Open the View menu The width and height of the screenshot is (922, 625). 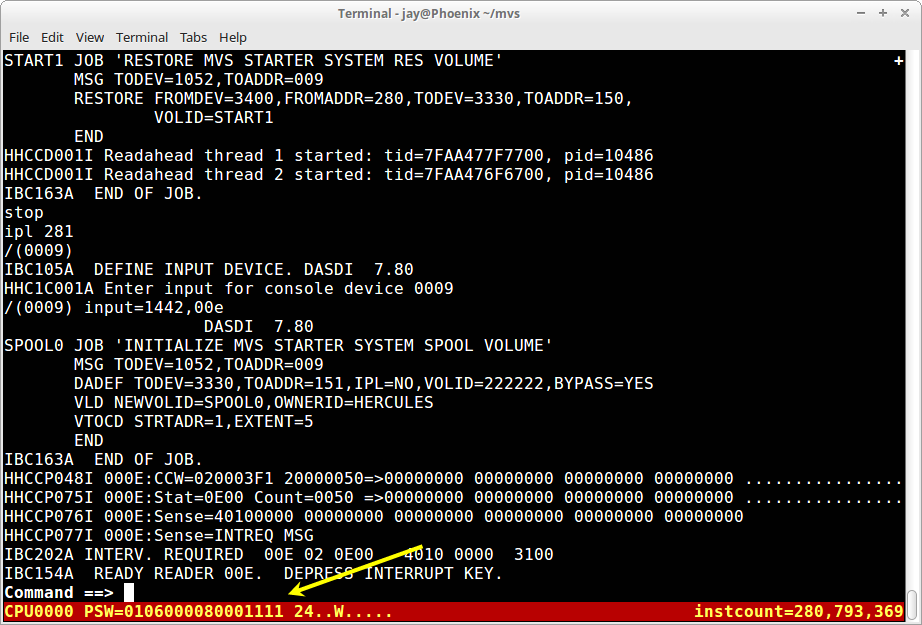pos(89,38)
